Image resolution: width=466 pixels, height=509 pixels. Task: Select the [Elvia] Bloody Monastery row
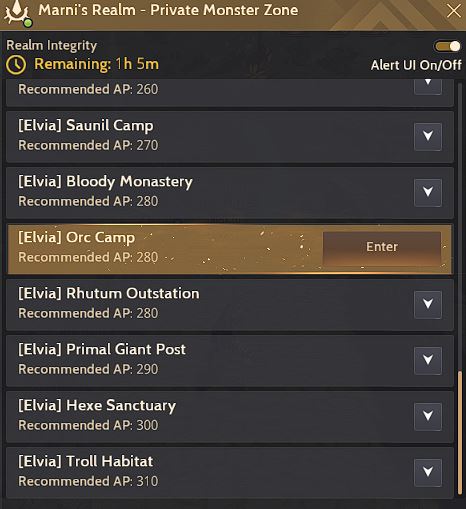pos(230,193)
